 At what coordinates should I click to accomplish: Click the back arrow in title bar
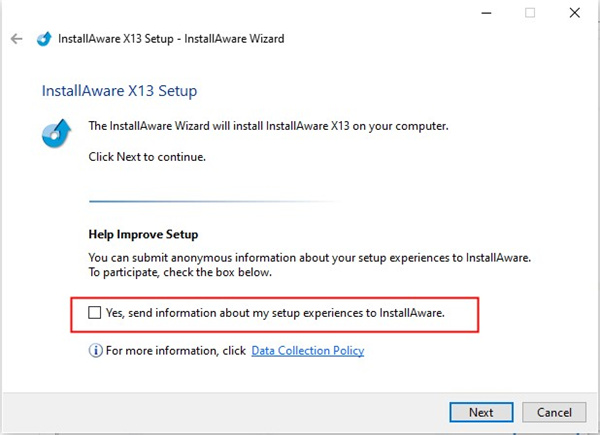16,39
